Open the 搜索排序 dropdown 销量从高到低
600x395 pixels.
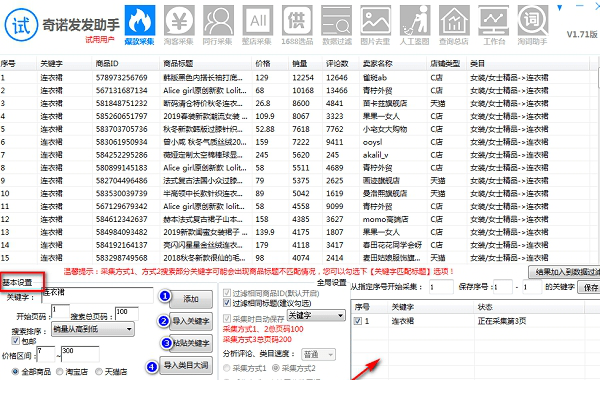(93, 329)
